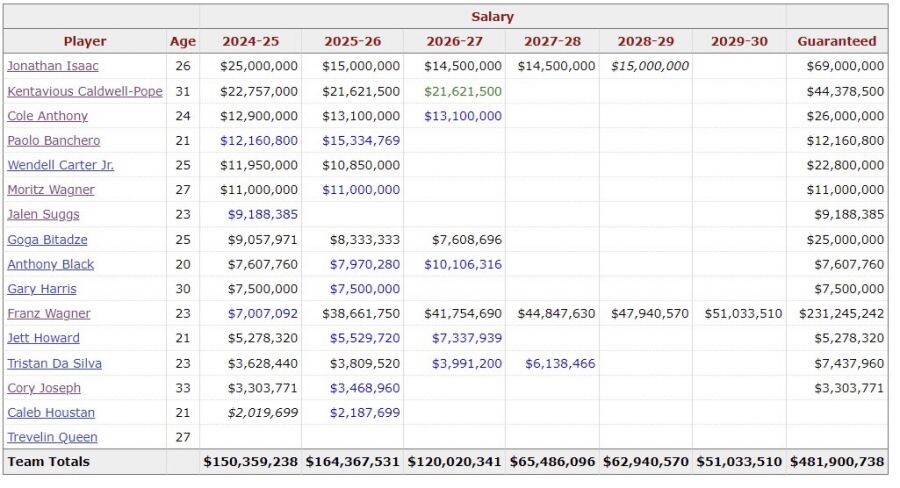This screenshot has width=900, height=488.
Task: Click the Kentavious Caldwell-Pope link
Action: (x=84, y=91)
